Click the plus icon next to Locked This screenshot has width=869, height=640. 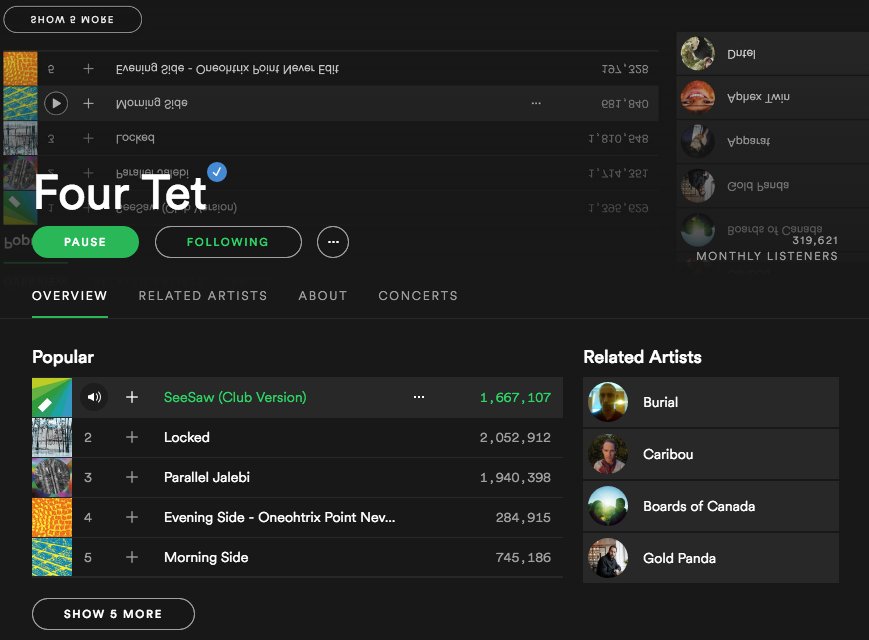131,437
